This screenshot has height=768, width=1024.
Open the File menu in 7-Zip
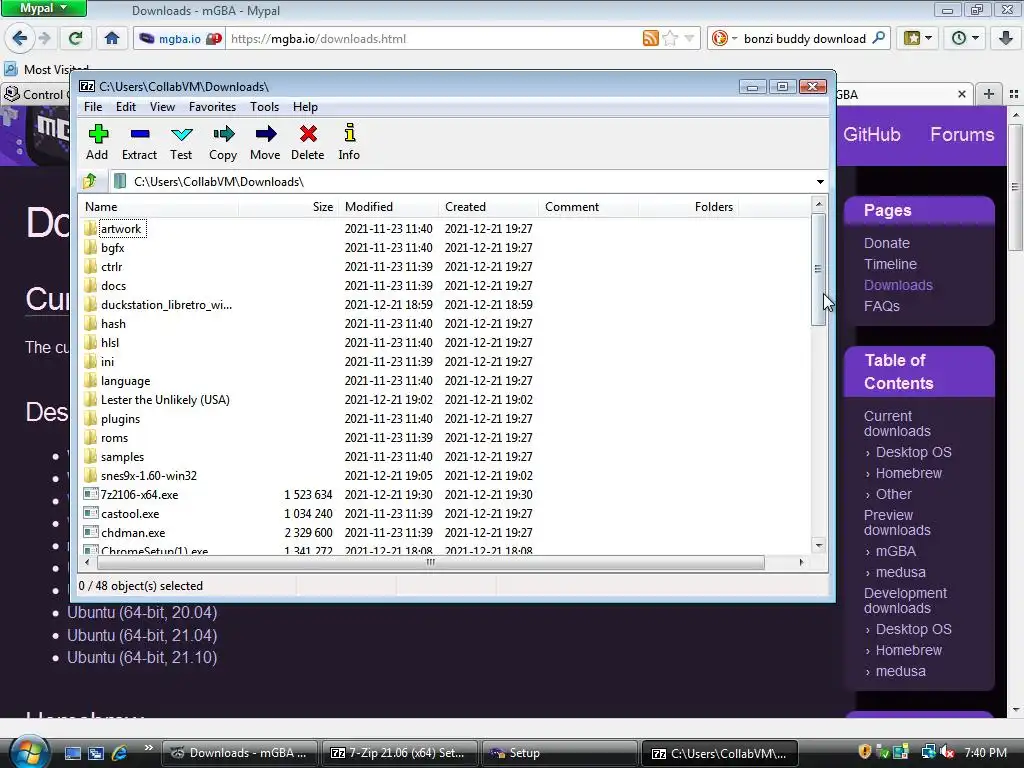pos(93,106)
